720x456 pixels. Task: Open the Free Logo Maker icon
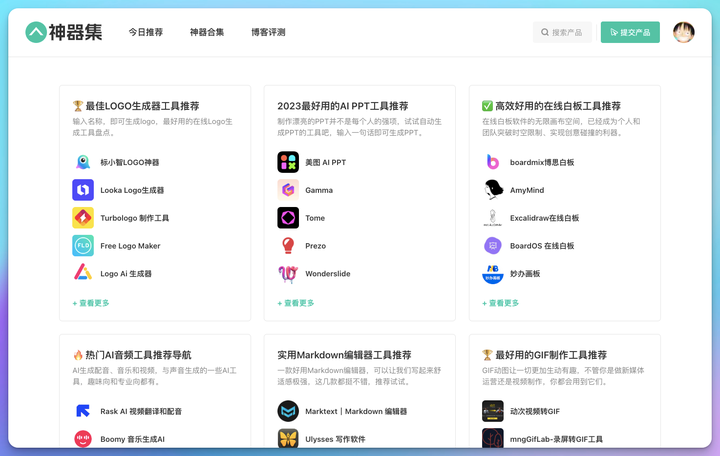[83, 246]
